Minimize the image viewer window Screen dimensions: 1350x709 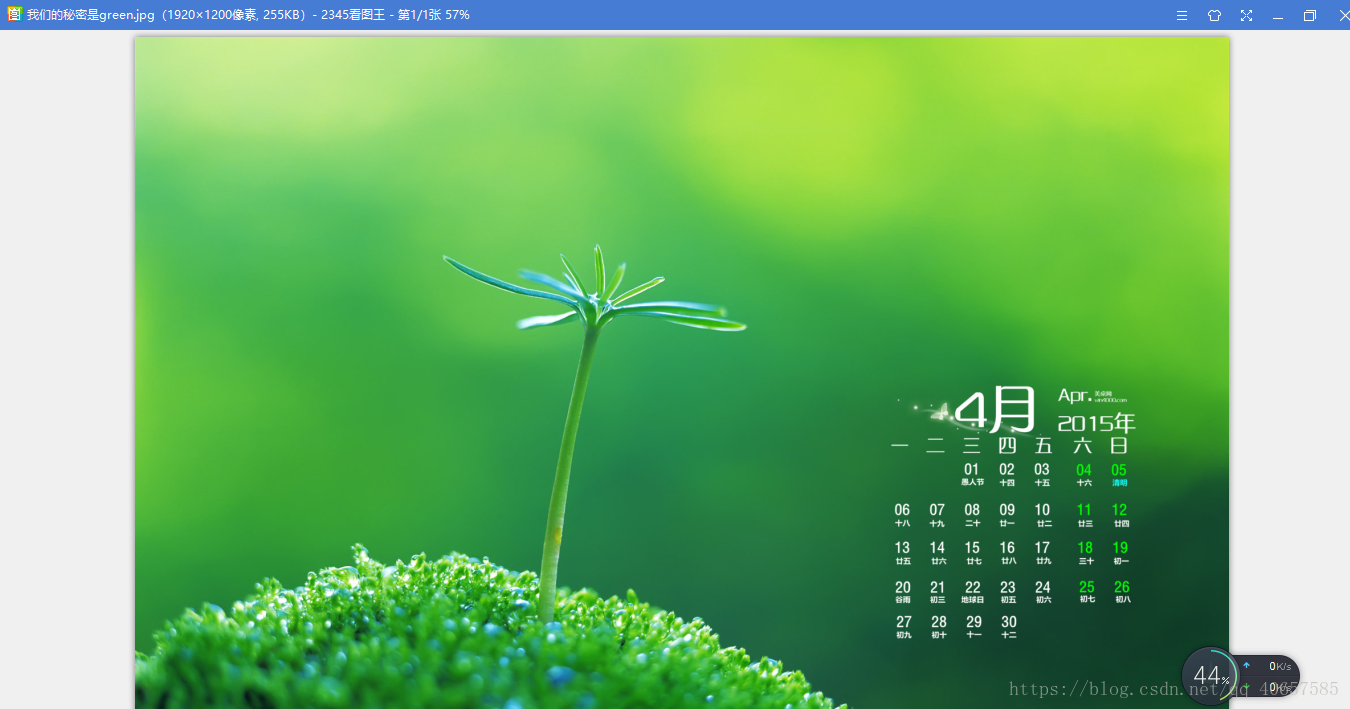pos(1278,16)
